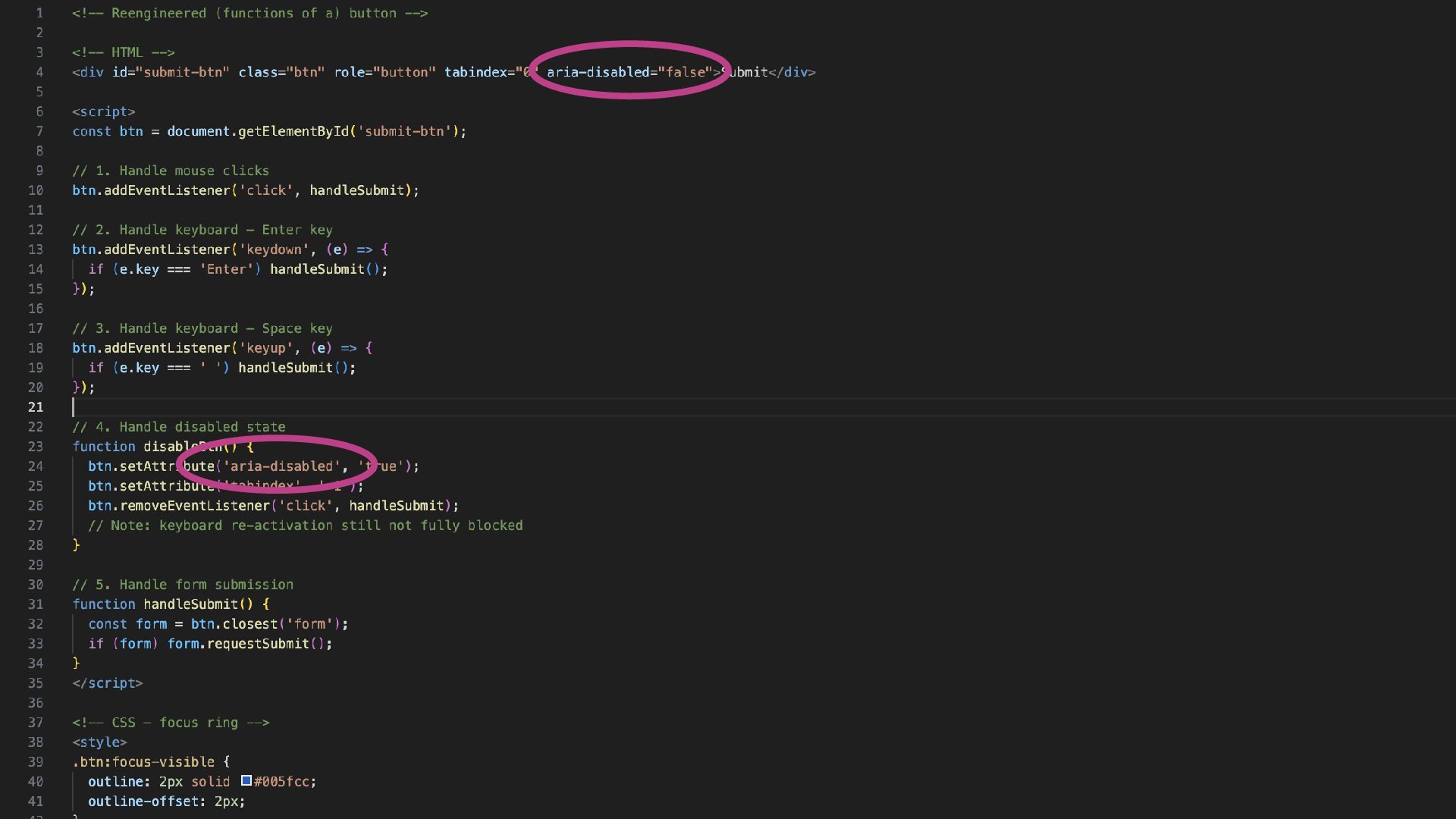
Task: Click the 'keyup' string literal
Action: click(266, 348)
